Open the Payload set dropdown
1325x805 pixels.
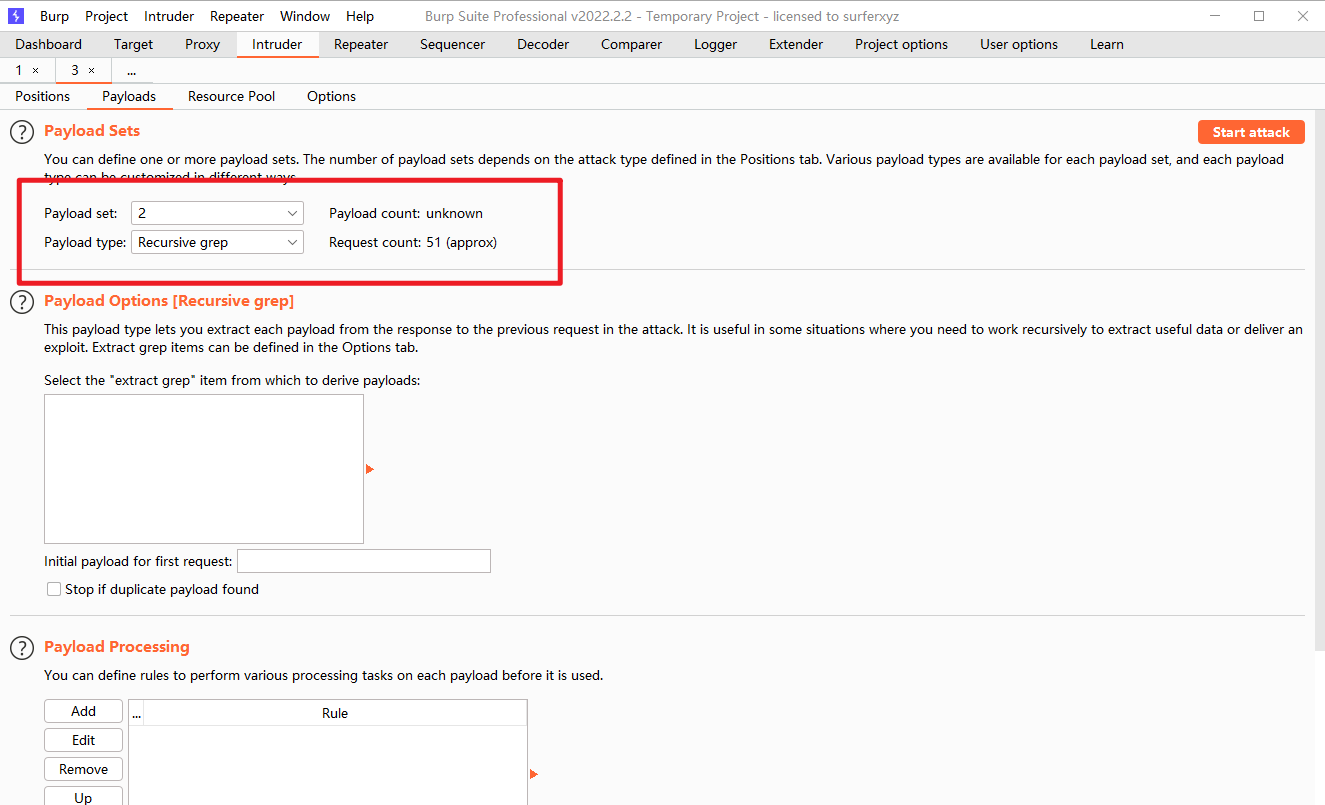[217, 213]
